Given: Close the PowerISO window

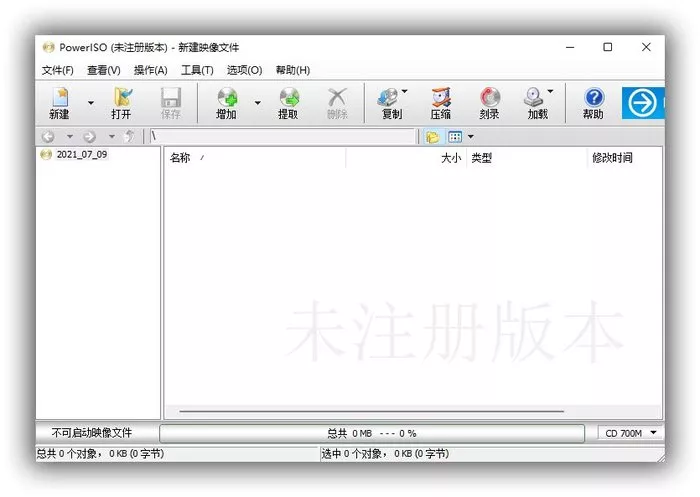Looking at the screenshot, I should click(x=646, y=47).
